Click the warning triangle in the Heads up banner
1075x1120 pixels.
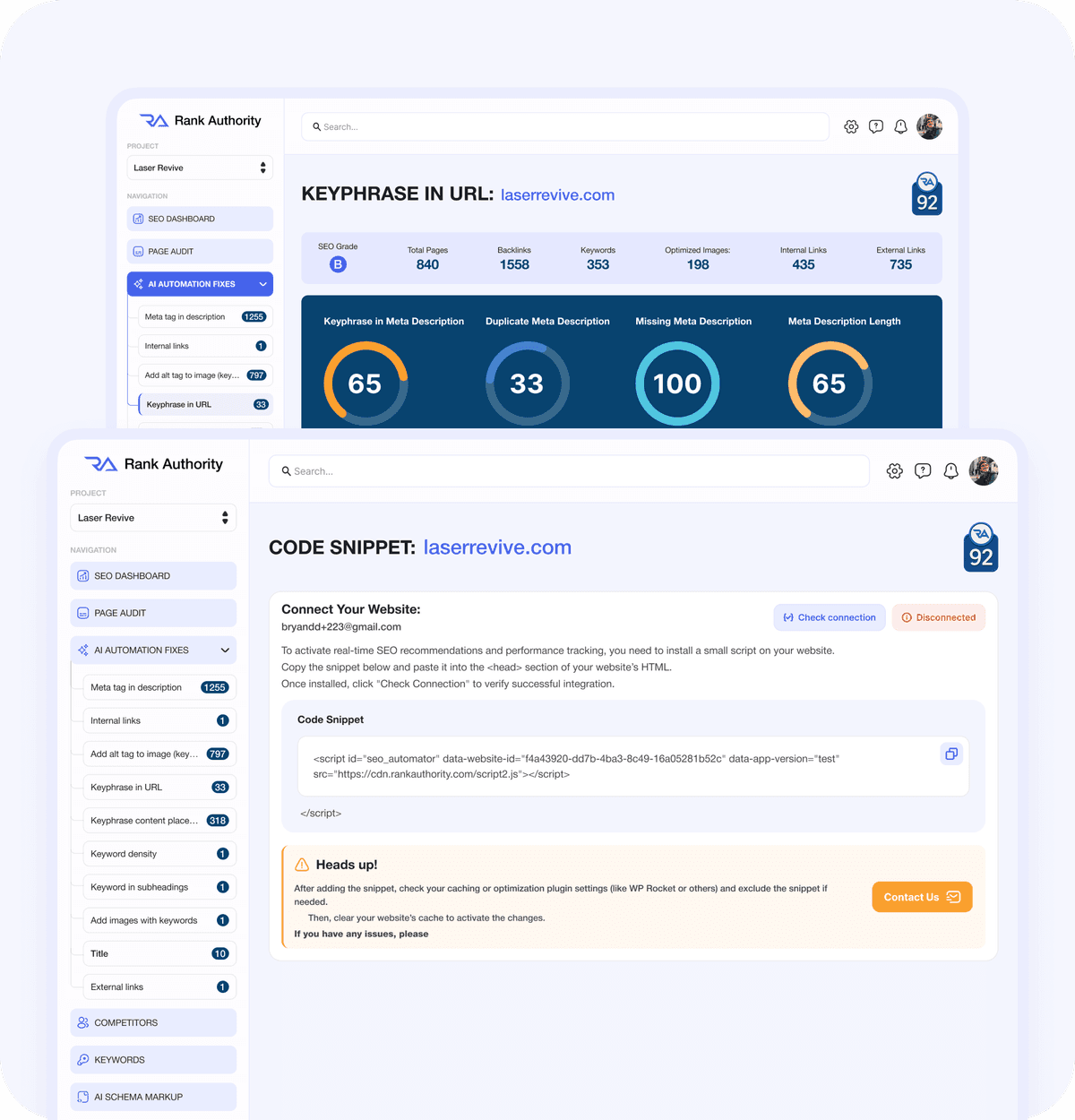pyautogui.click(x=302, y=864)
